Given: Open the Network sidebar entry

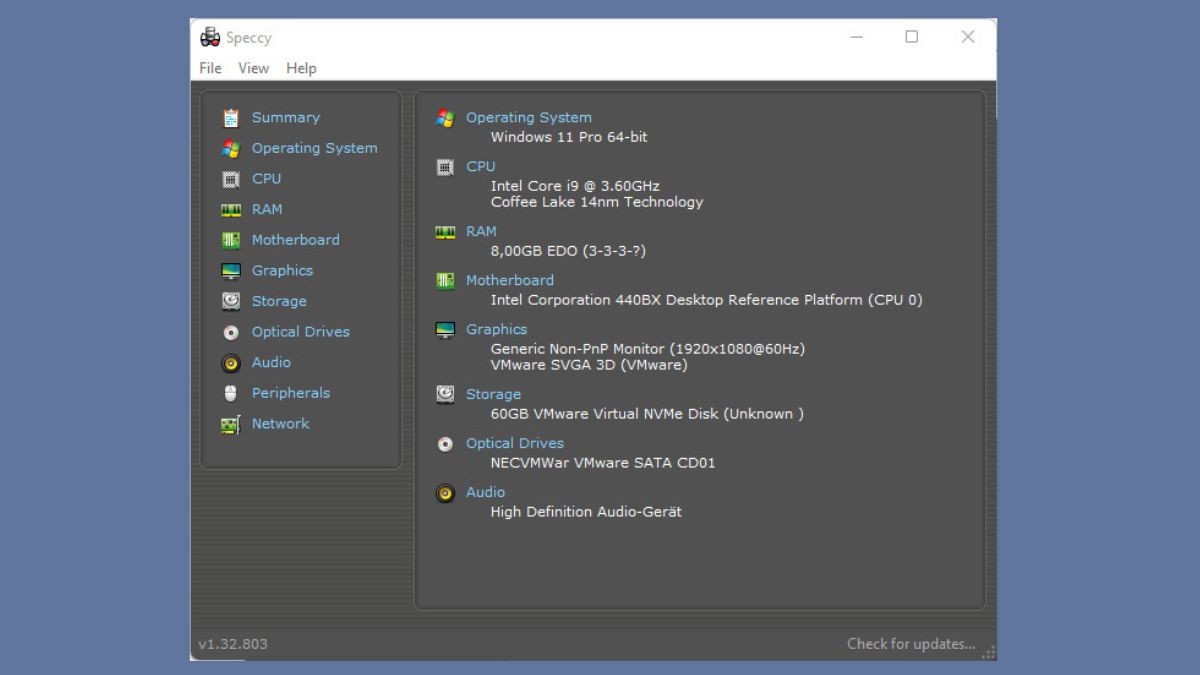Looking at the screenshot, I should 281,424.
